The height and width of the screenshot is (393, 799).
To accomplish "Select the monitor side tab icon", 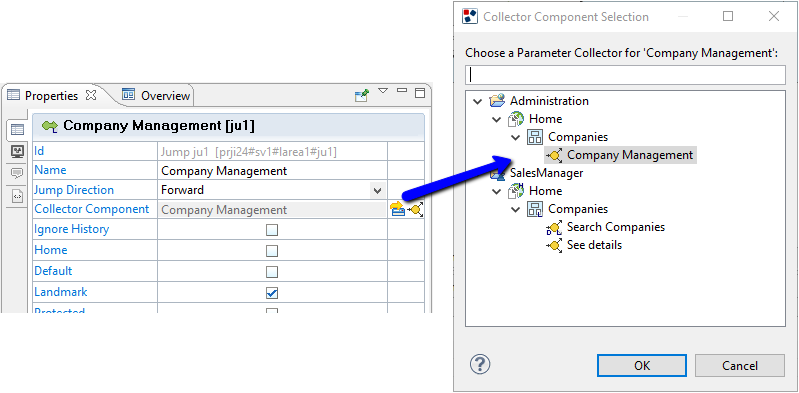I will (17, 151).
